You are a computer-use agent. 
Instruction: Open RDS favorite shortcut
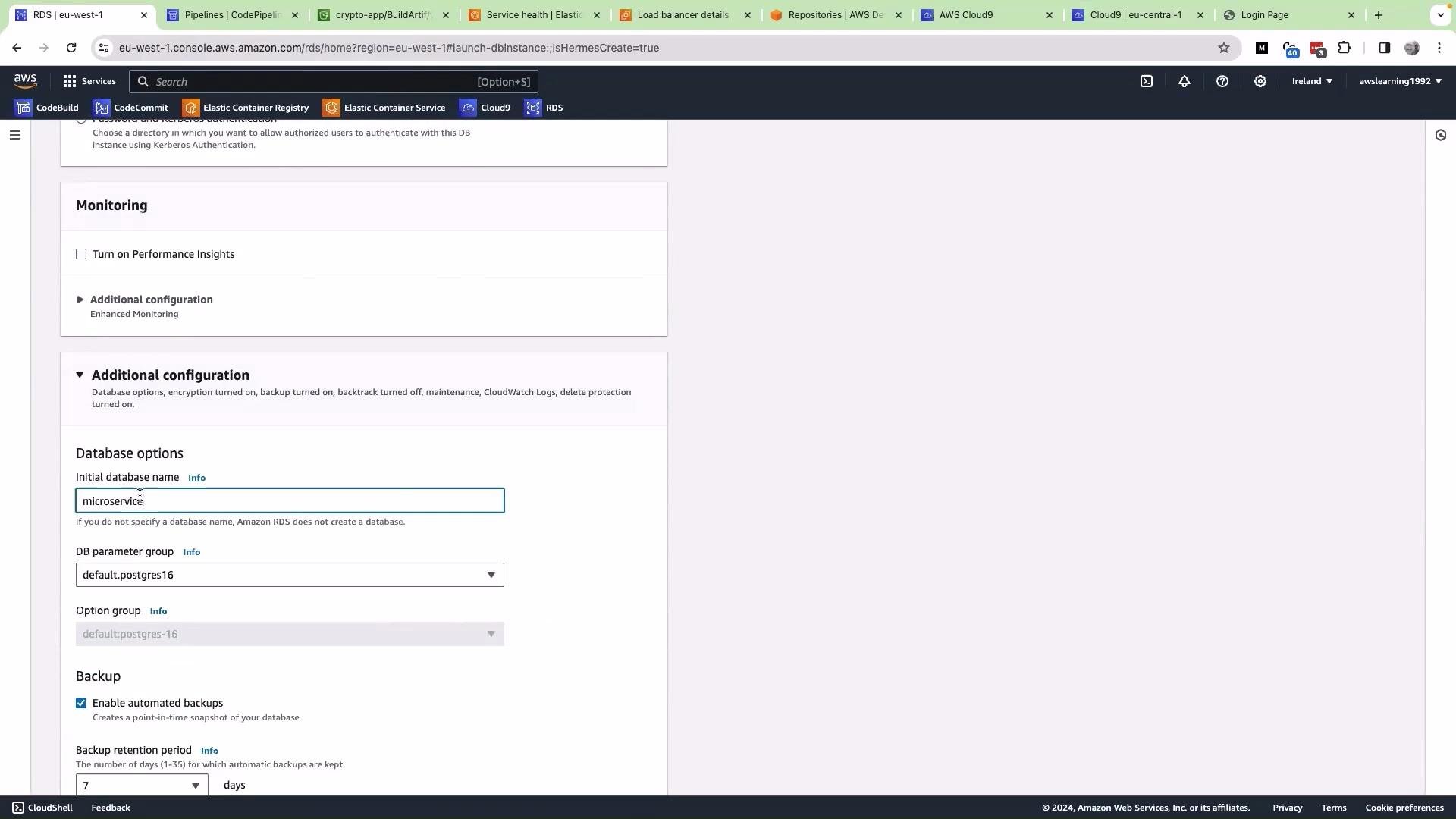coord(544,108)
